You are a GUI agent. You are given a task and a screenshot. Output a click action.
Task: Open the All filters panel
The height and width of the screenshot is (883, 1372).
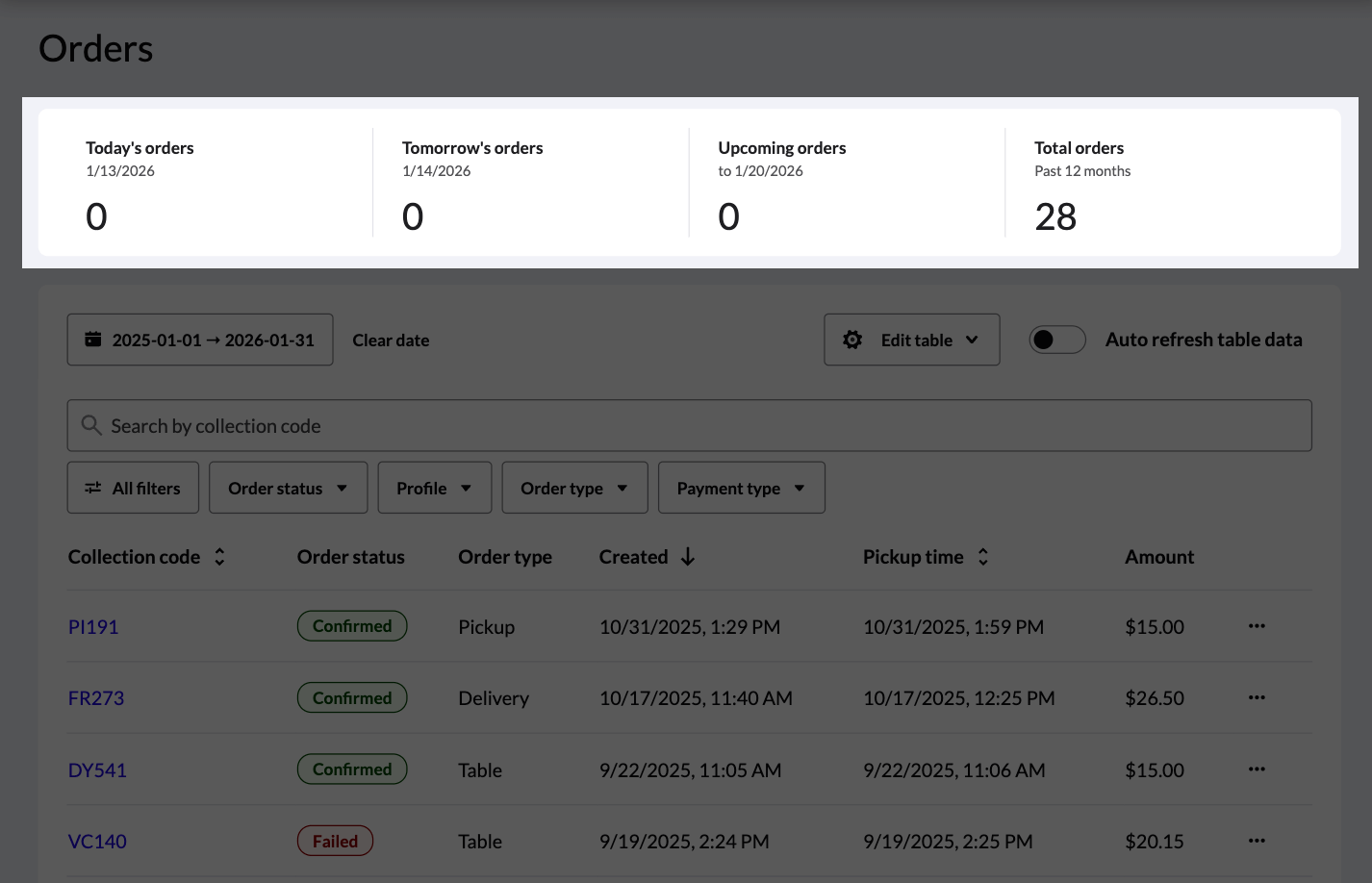click(133, 488)
